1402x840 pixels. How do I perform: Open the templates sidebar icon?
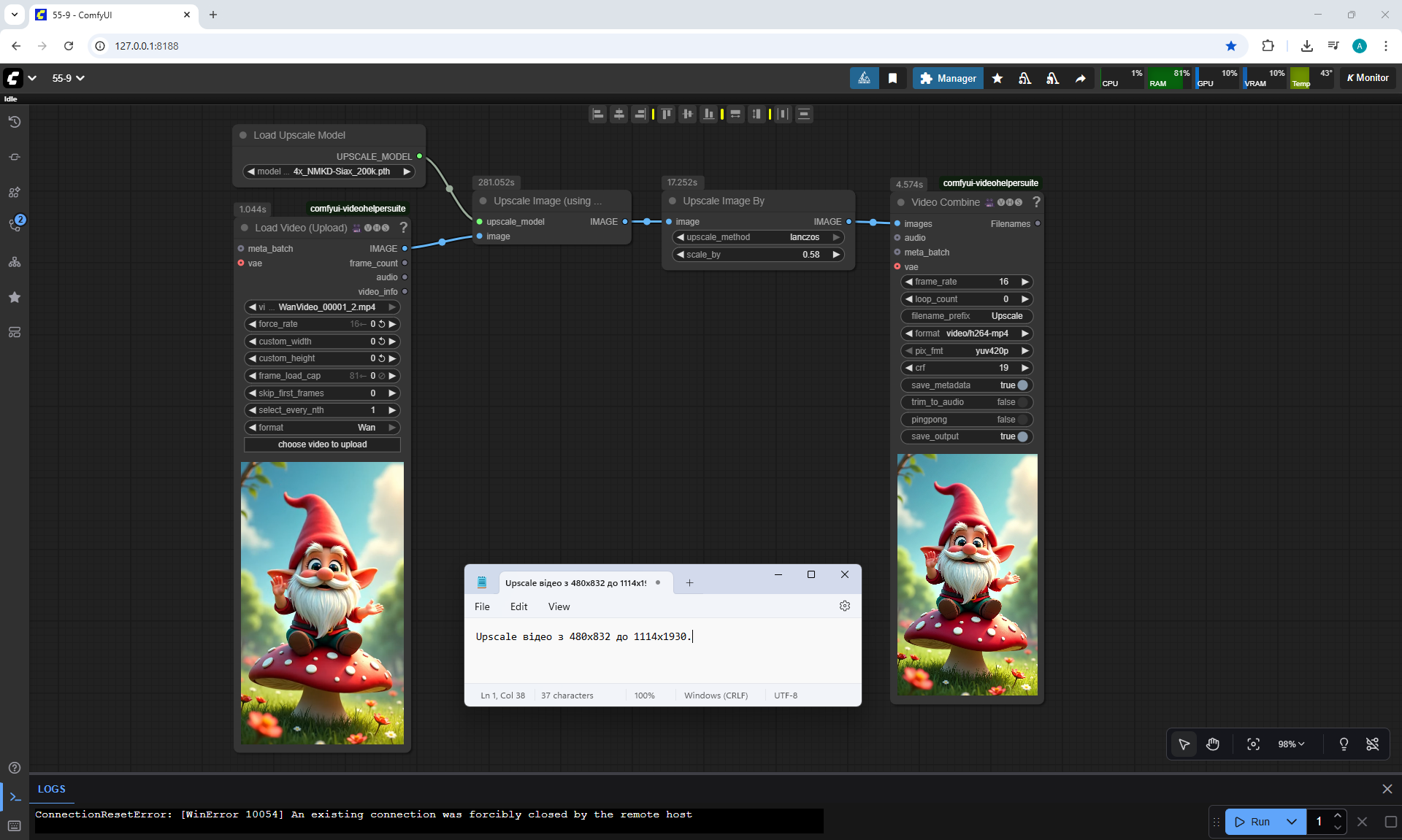tap(14, 332)
